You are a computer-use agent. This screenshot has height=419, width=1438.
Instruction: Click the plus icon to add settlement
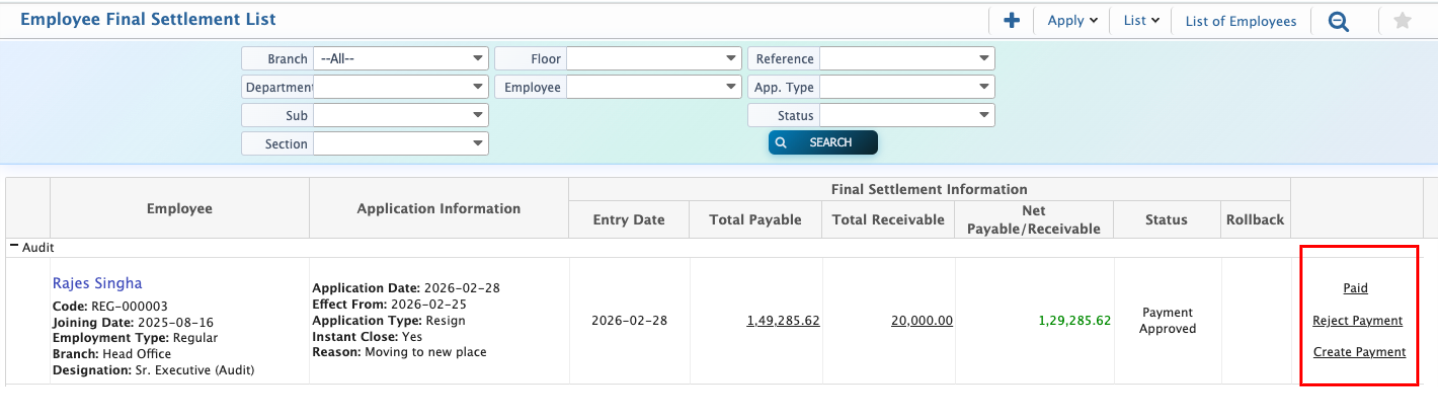tap(1011, 21)
